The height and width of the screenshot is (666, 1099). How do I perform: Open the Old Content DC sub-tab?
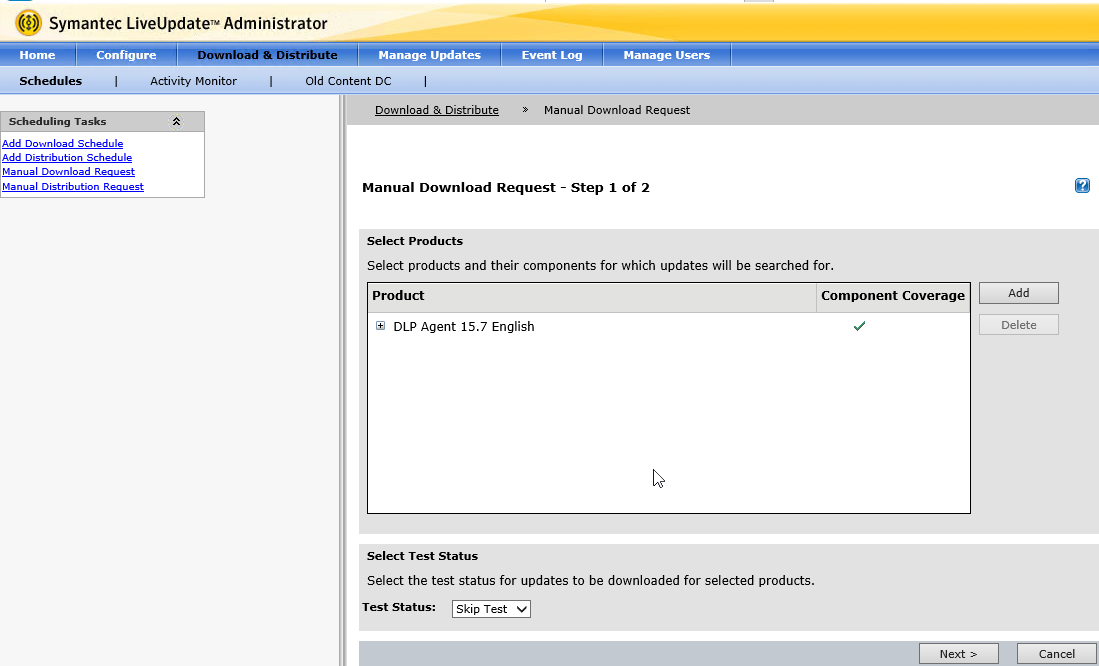348,81
